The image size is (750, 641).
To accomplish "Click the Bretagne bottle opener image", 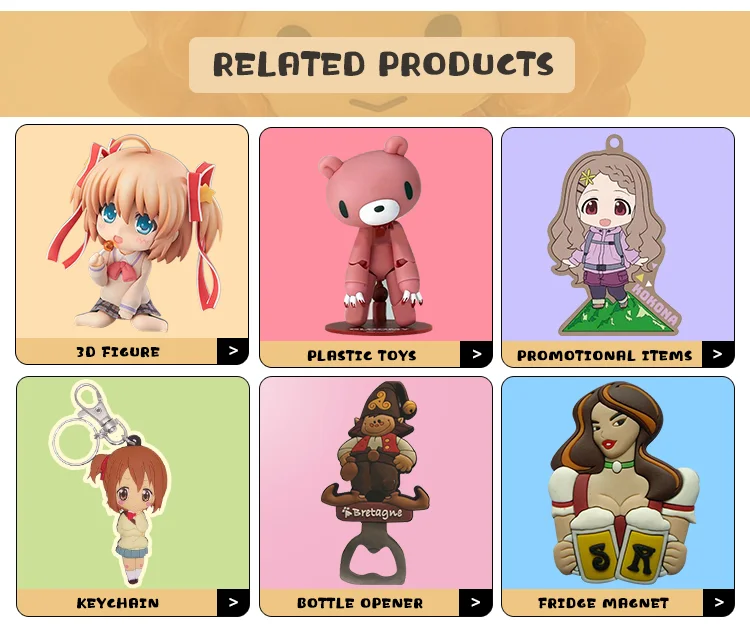I will click(375, 483).
